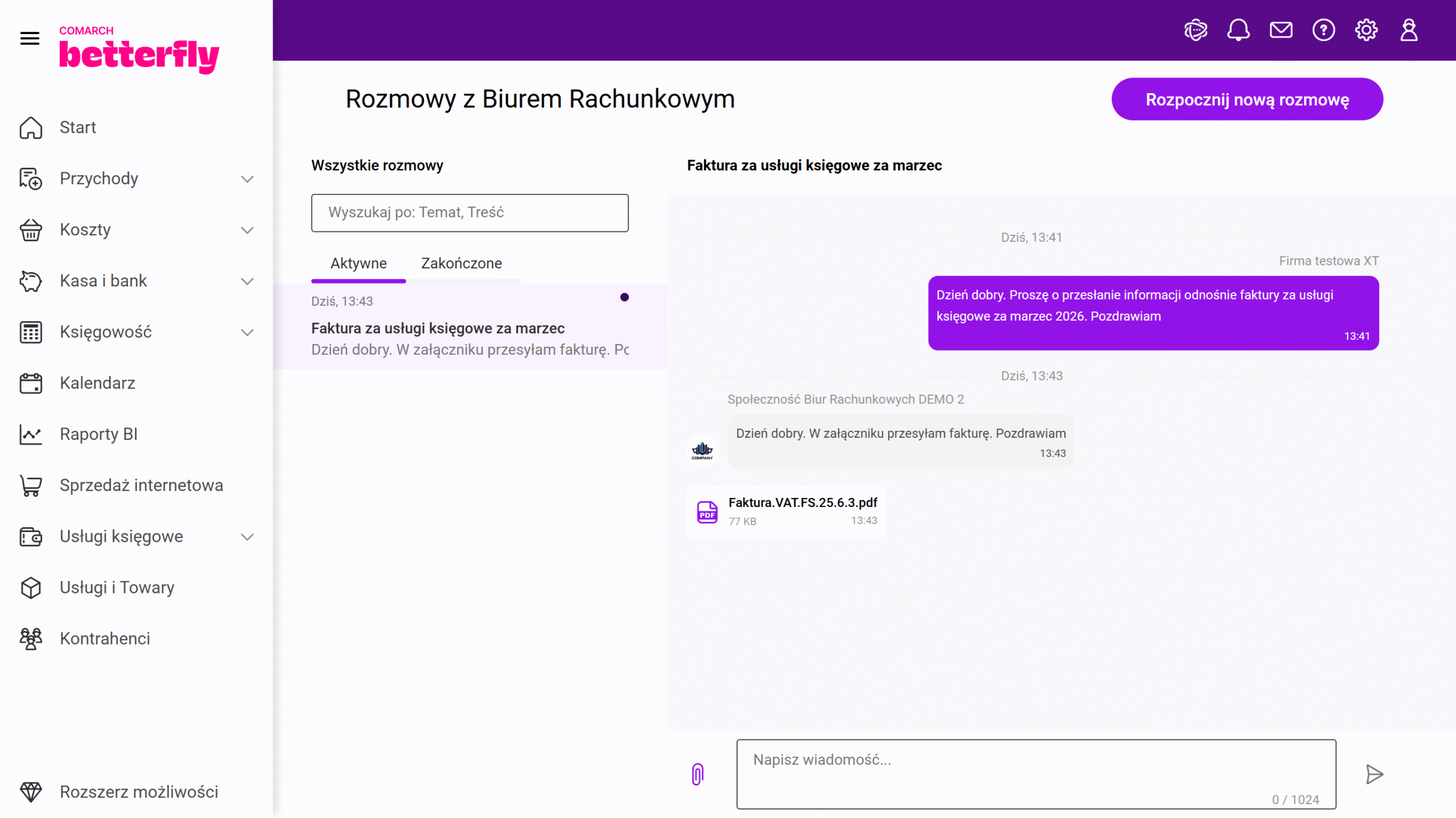Image resolution: width=1456 pixels, height=818 pixels.
Task: Click the conversation search field
Action: pyautogui.click(x=470, y=213)
